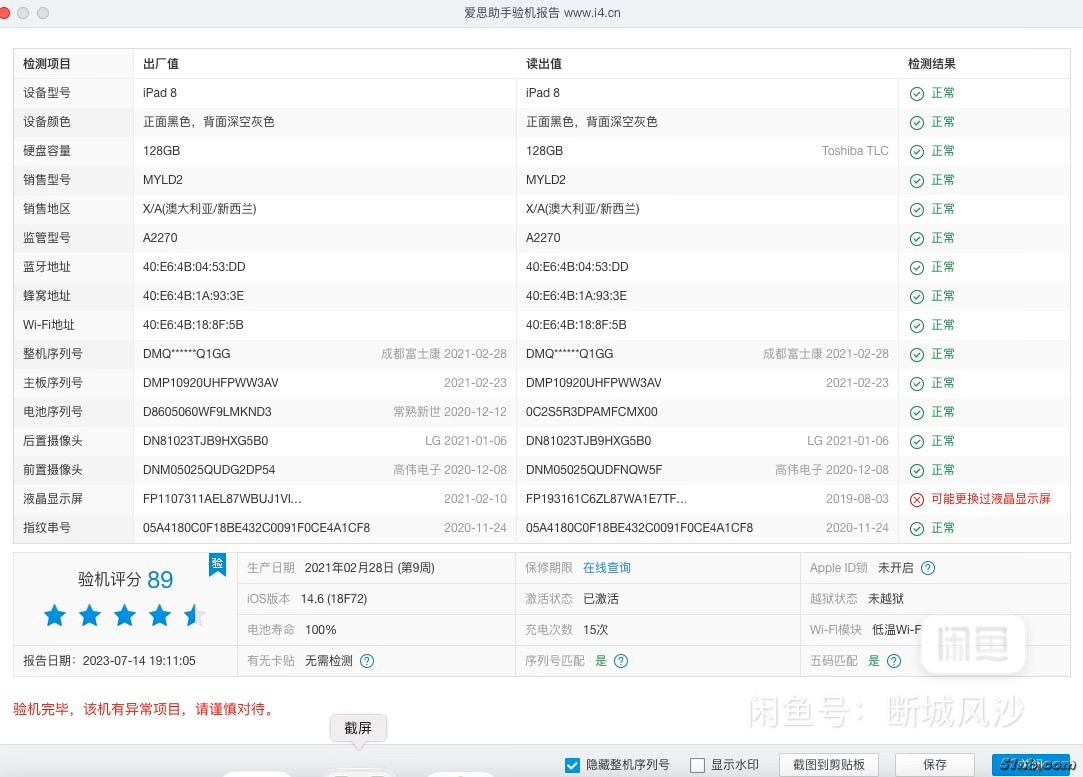Click the 保存 button
Image resolution: width=1083 pixels, height=777 pixels.
[x=935, y=765]
